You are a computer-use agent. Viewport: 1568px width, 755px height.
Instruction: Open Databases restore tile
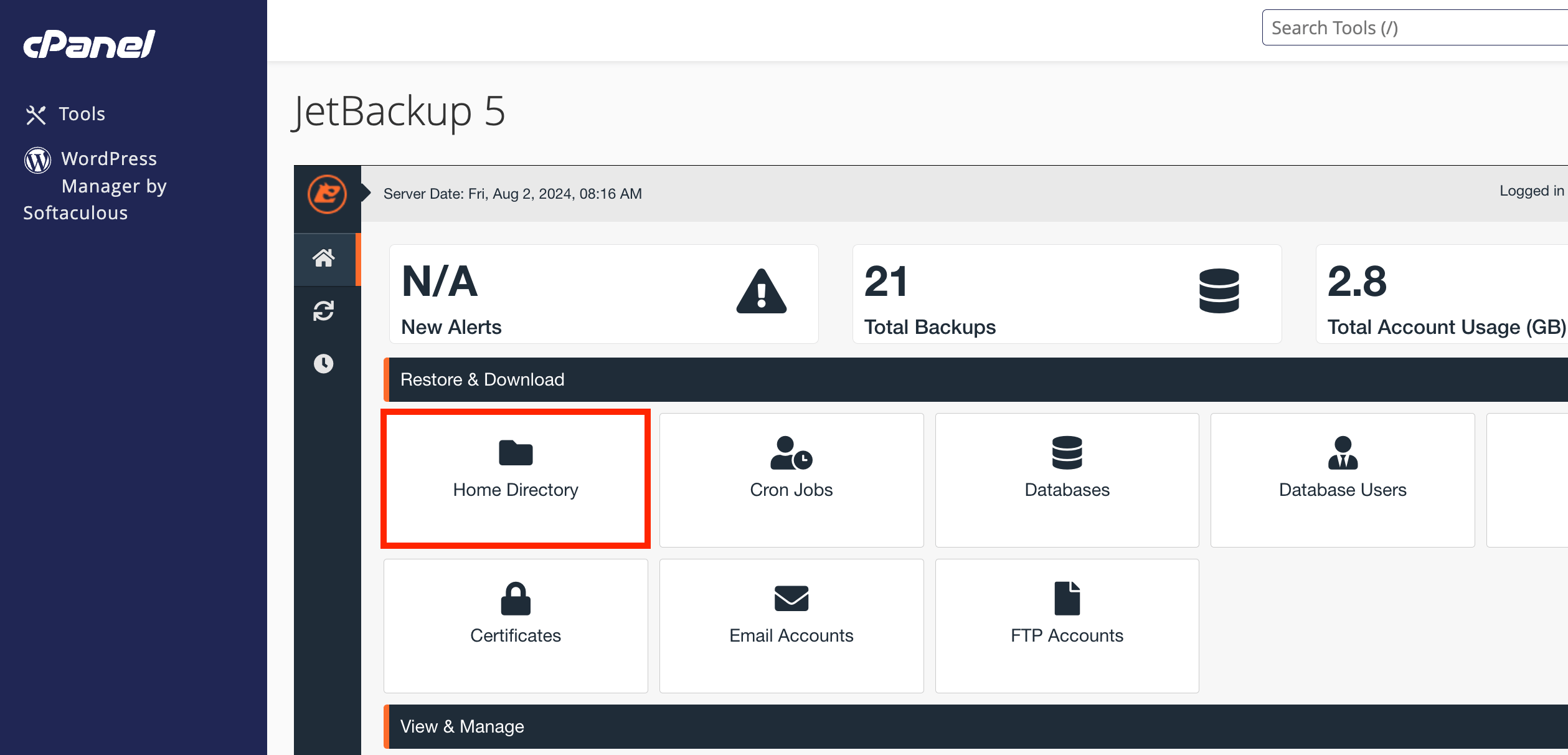click(x=1067, y=480)
